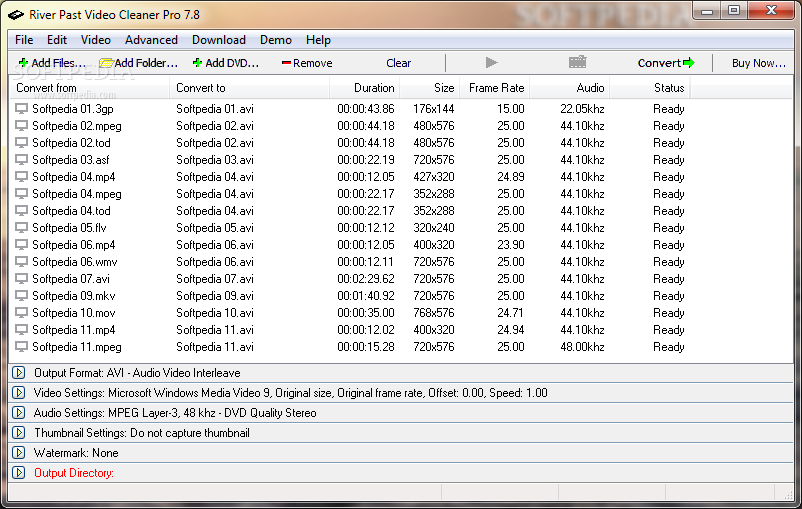Expand the Output Format section
Screen dimensions: 802x509
pyautogui.click(x=19, y=372)
